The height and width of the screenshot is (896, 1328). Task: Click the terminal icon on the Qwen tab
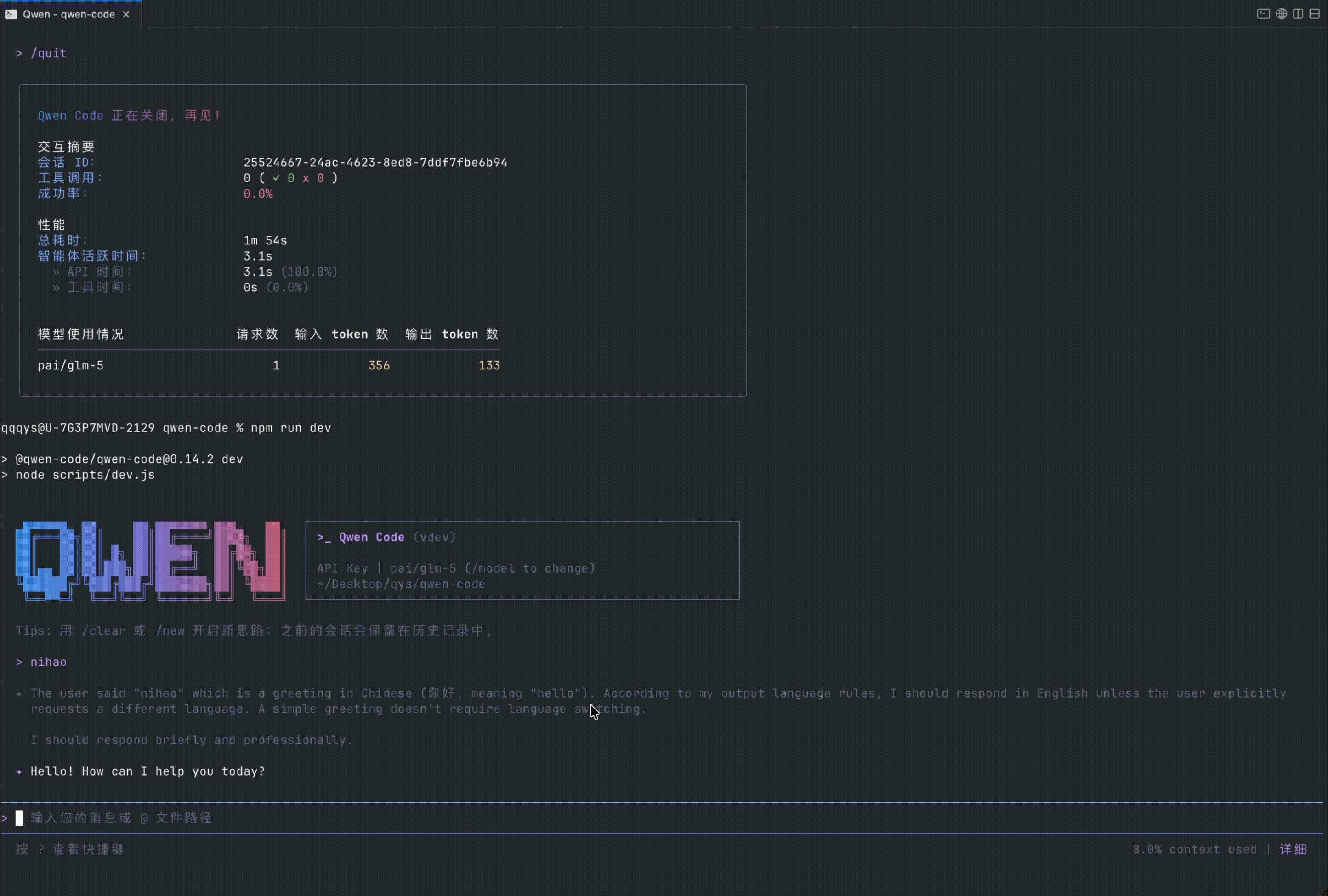pos(11,14)
